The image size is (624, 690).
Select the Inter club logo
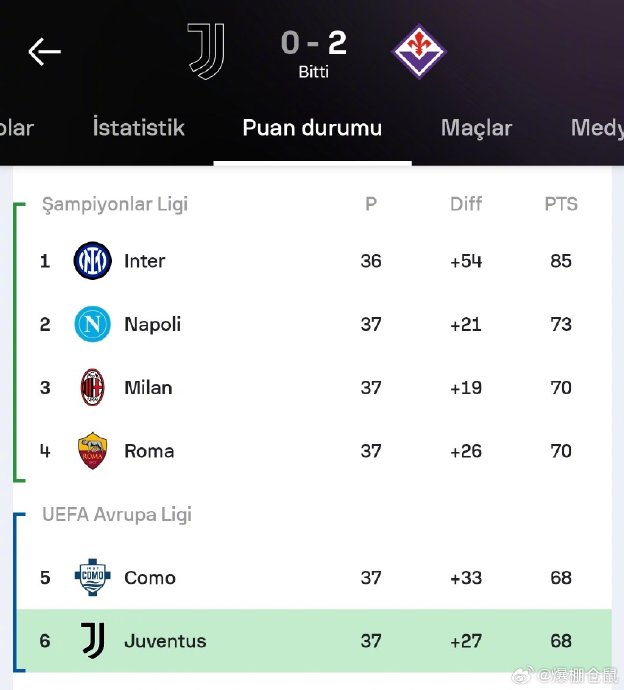[92, 261]
